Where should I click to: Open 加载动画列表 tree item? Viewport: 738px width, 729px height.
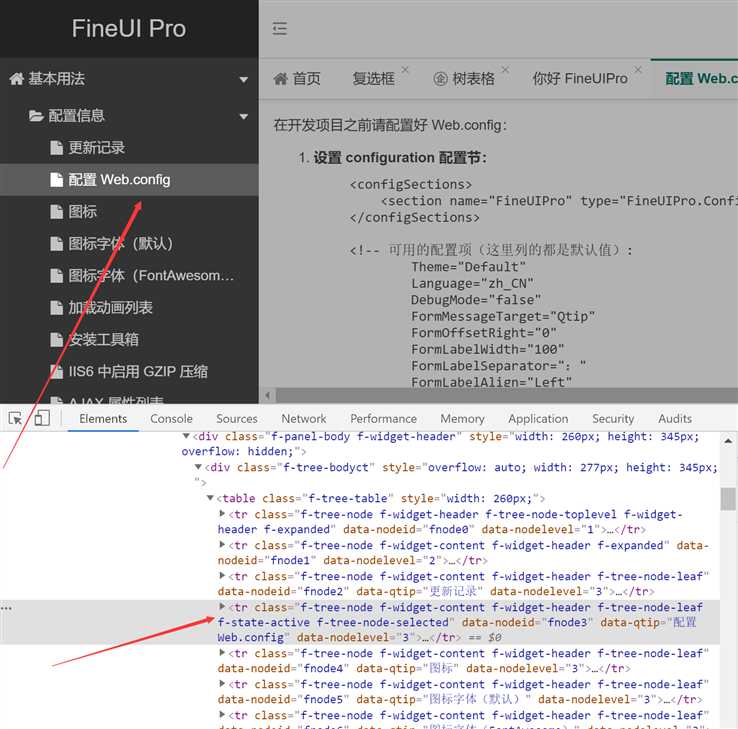[111, 308]
